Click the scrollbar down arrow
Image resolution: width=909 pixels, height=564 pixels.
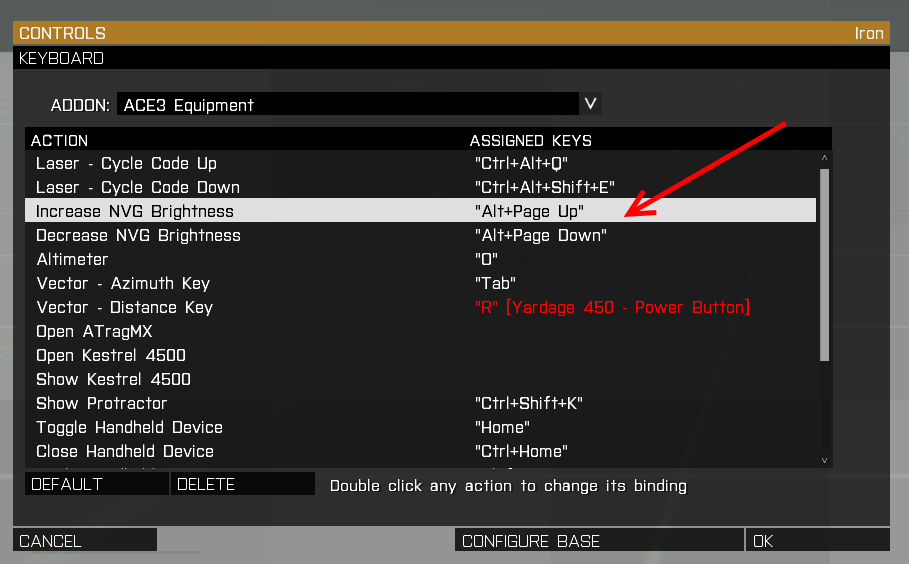pos(824,461)
